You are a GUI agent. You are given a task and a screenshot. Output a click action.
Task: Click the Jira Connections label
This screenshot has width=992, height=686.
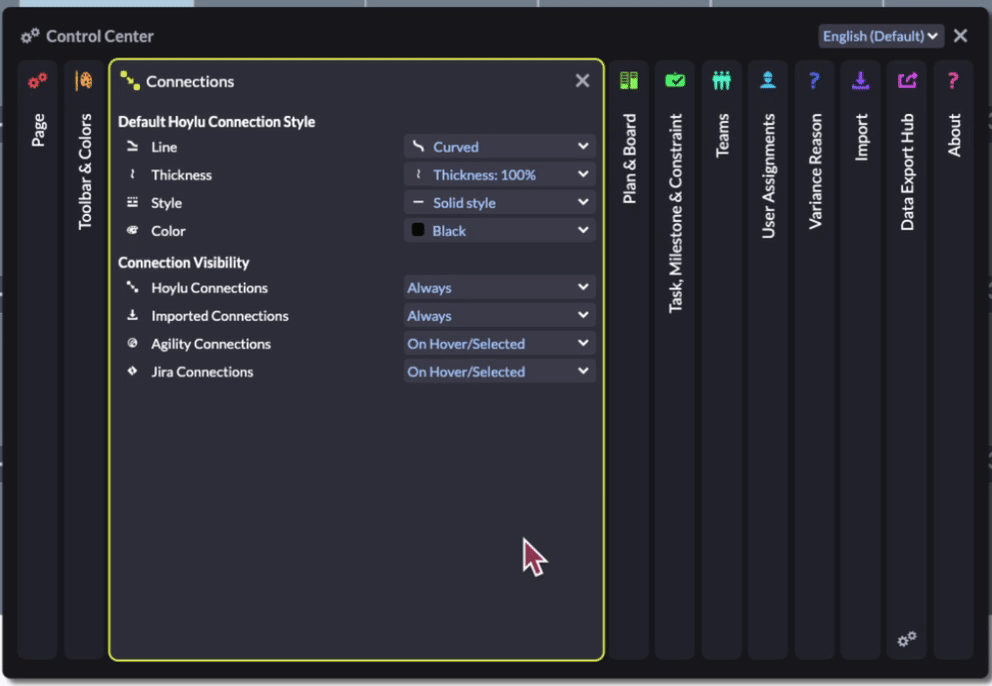point(202,371)
